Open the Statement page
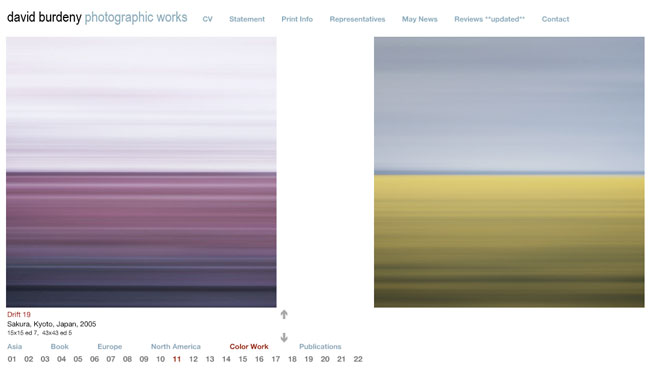Image resolution: width=650 pixels, height=369 pixels. click(x=247, y=19)
